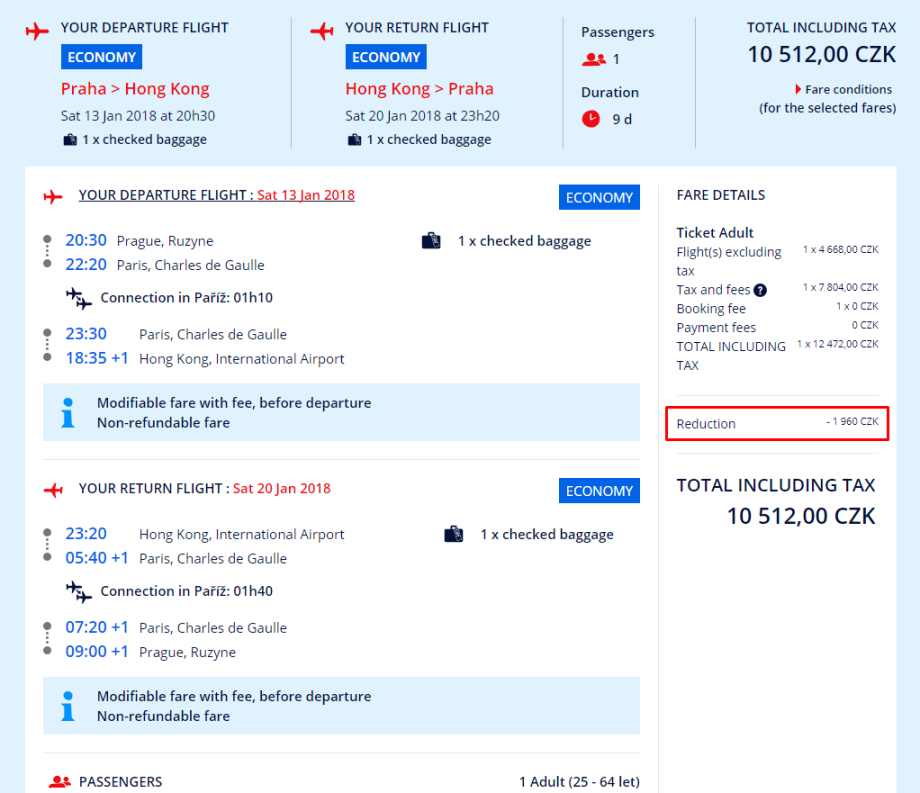Click the Tax and fees help question icon
Viewport: 920px width, 793px height.
[760, 290]
